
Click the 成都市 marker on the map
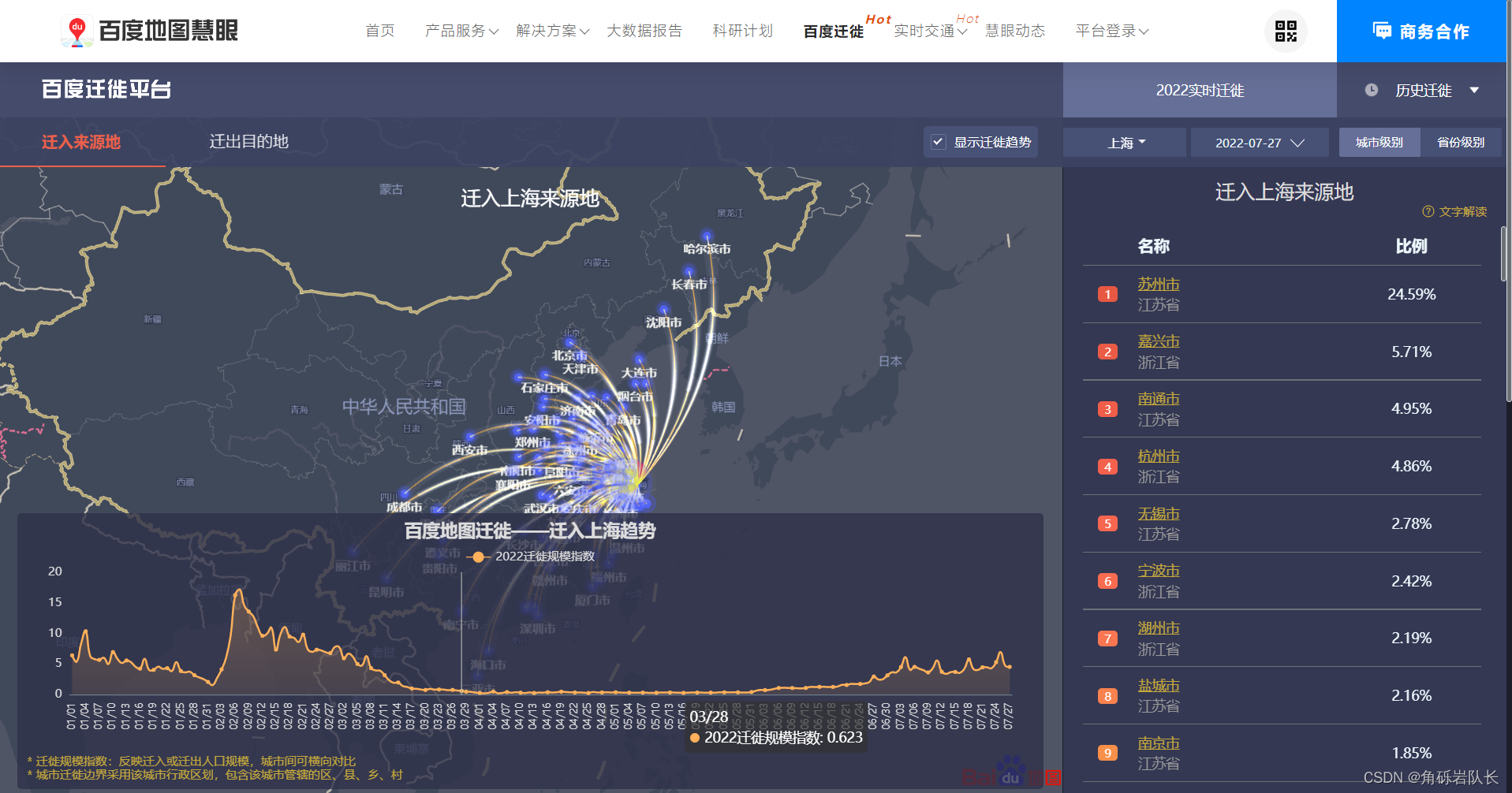point(405,494)
